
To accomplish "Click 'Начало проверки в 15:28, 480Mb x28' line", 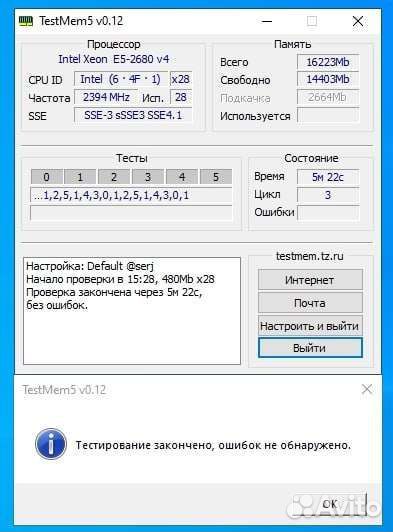I will pos(120,279).
